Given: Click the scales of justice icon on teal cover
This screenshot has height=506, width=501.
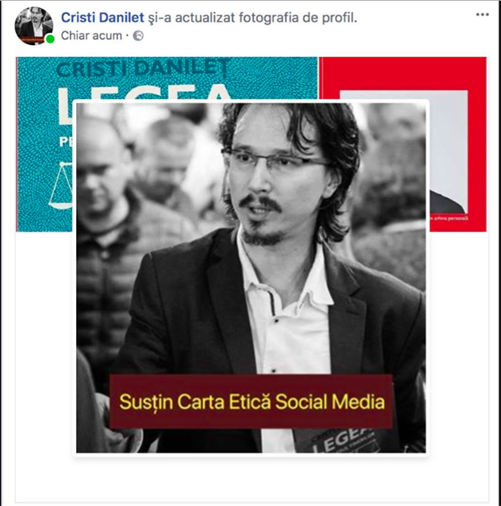Looking at the screenshot, I should (61, 185).
